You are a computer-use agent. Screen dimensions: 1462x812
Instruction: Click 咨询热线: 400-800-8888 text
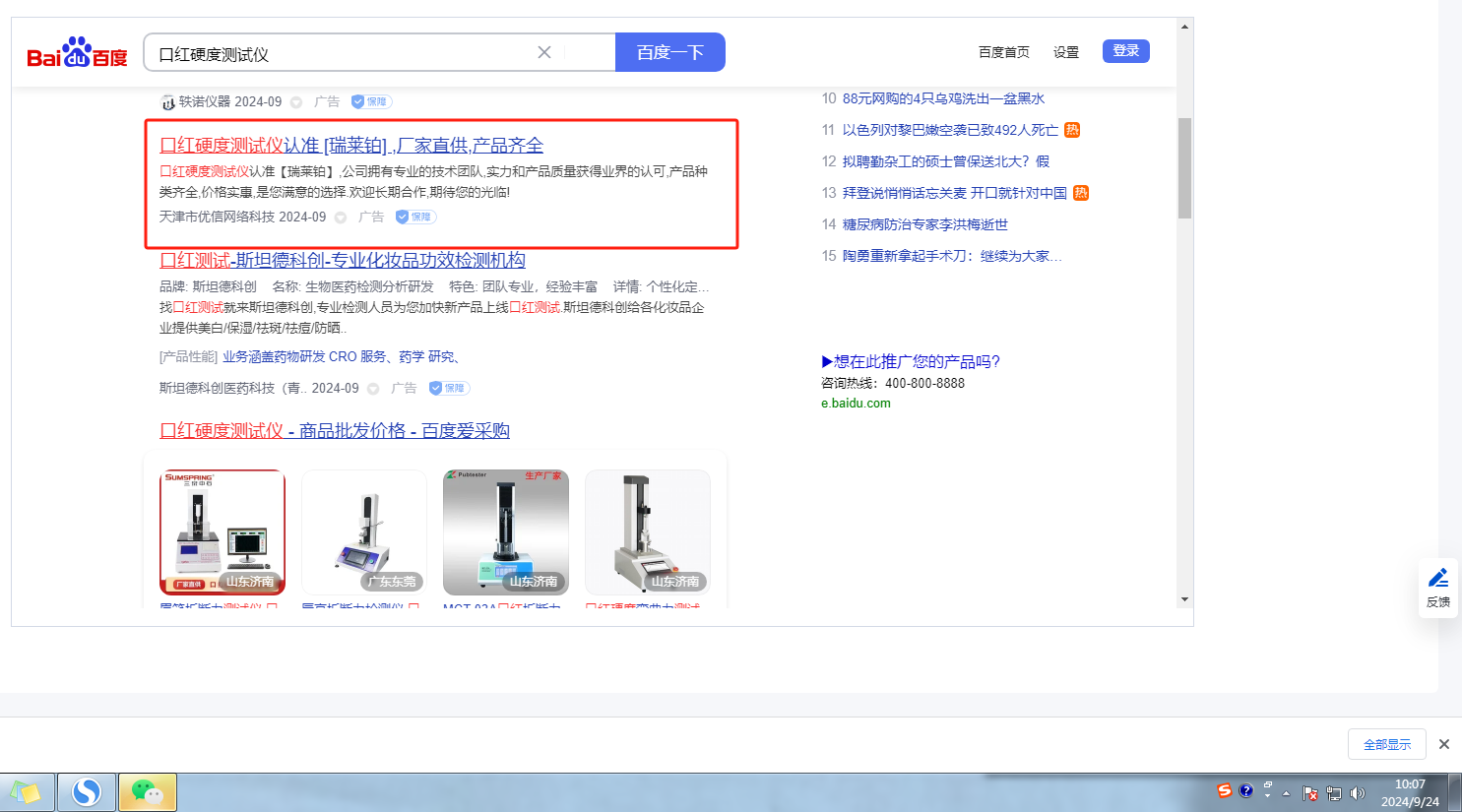pyautogui.click(x=893, y=383)
